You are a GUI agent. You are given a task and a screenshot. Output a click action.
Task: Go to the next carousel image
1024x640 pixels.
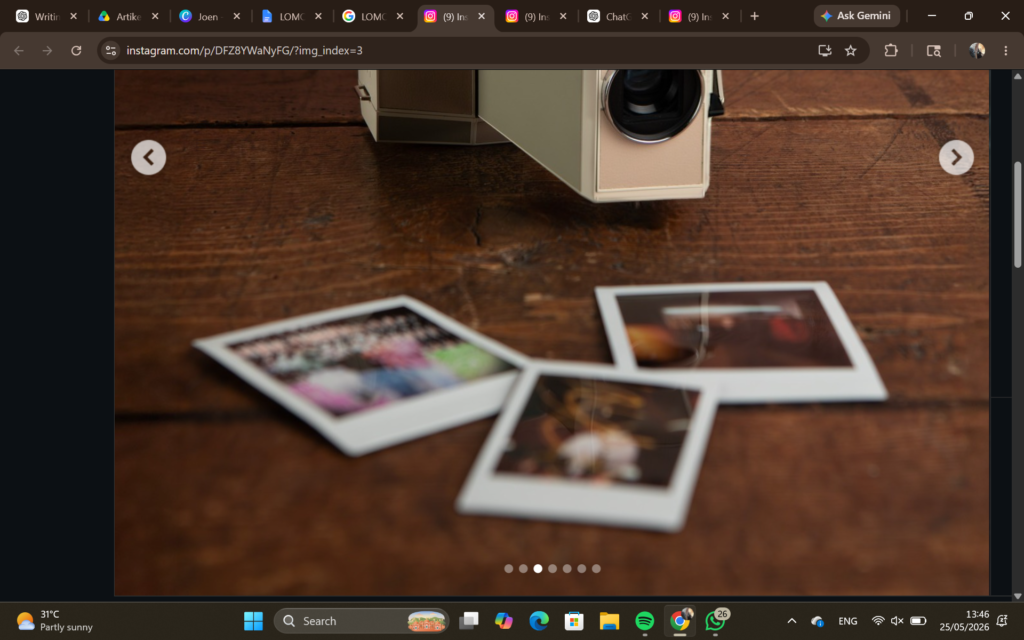click(956, 157)
